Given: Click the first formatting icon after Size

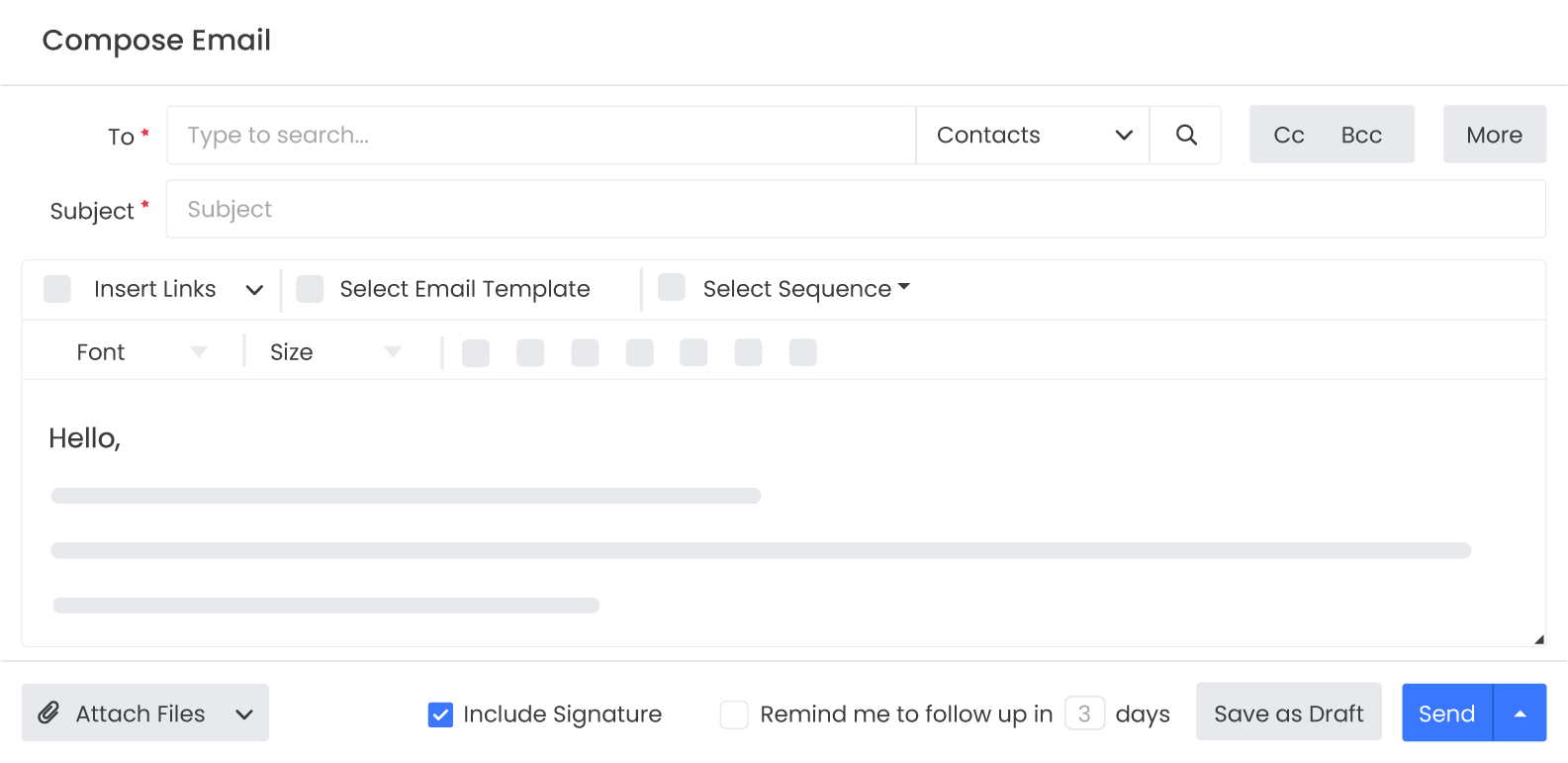Looking at the screenshot, I should 476,352.
